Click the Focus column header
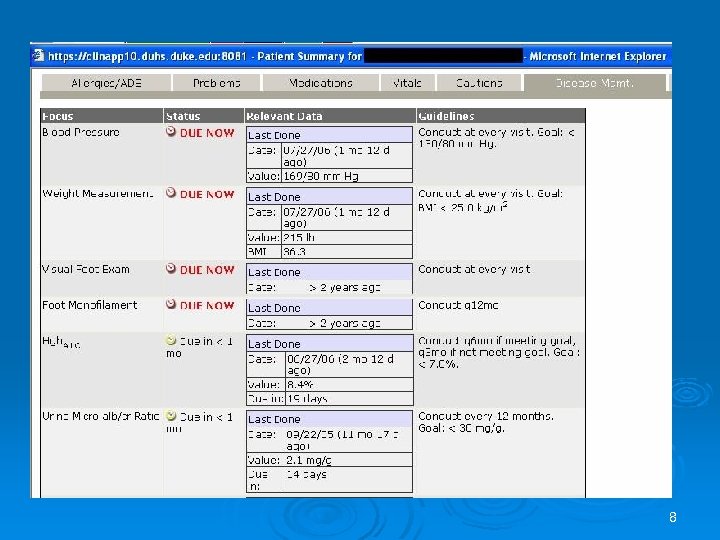The image size is (720, 540). pos(101,116)
